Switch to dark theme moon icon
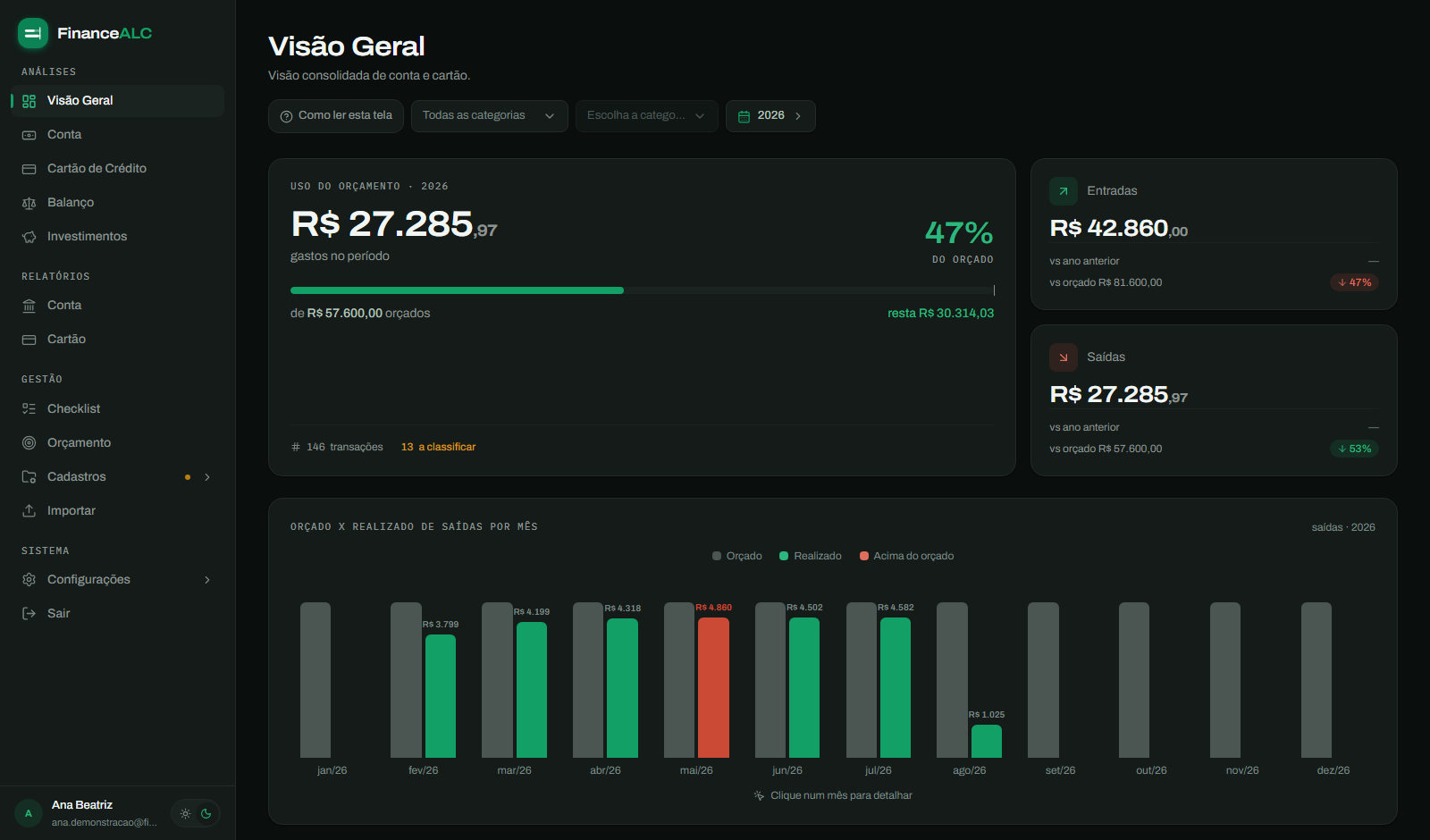 point(206,814)
